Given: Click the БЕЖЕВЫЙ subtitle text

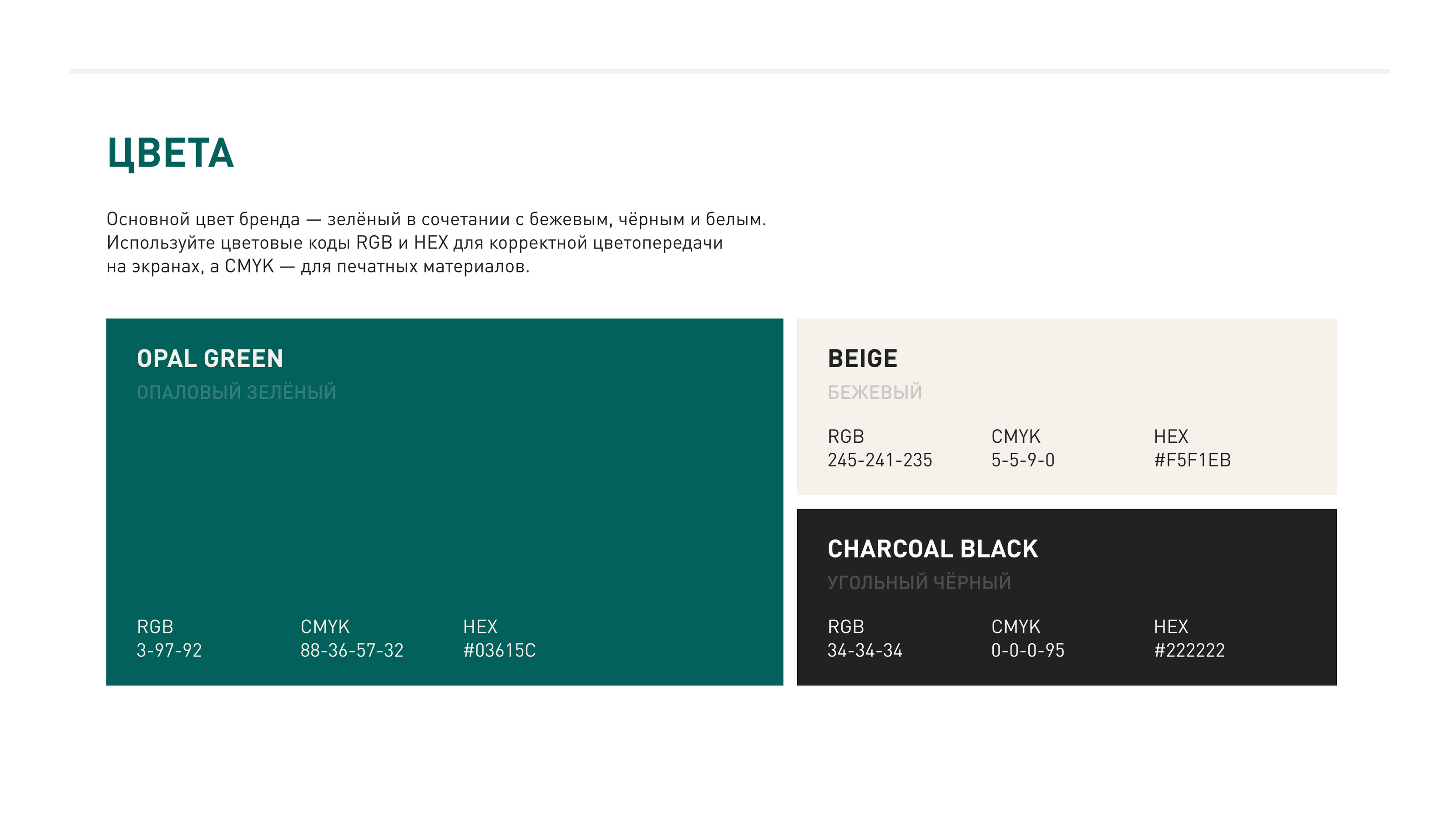Looking at the screenshot, I should pos(875,392).
